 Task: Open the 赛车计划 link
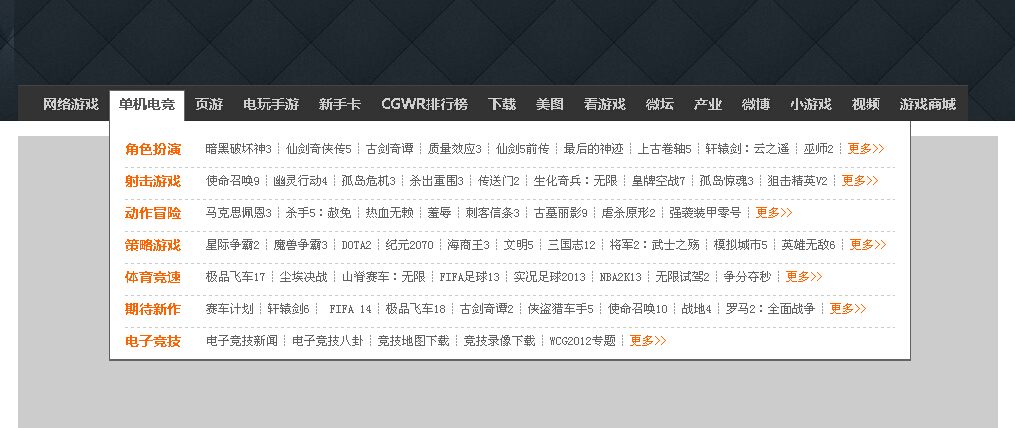coord(230,309)
